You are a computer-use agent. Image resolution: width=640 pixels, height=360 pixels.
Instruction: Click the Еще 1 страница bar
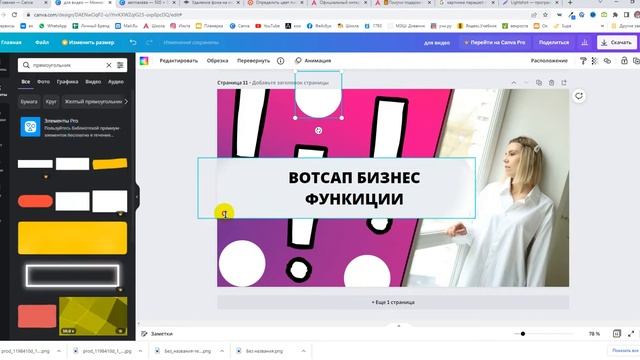393,302
